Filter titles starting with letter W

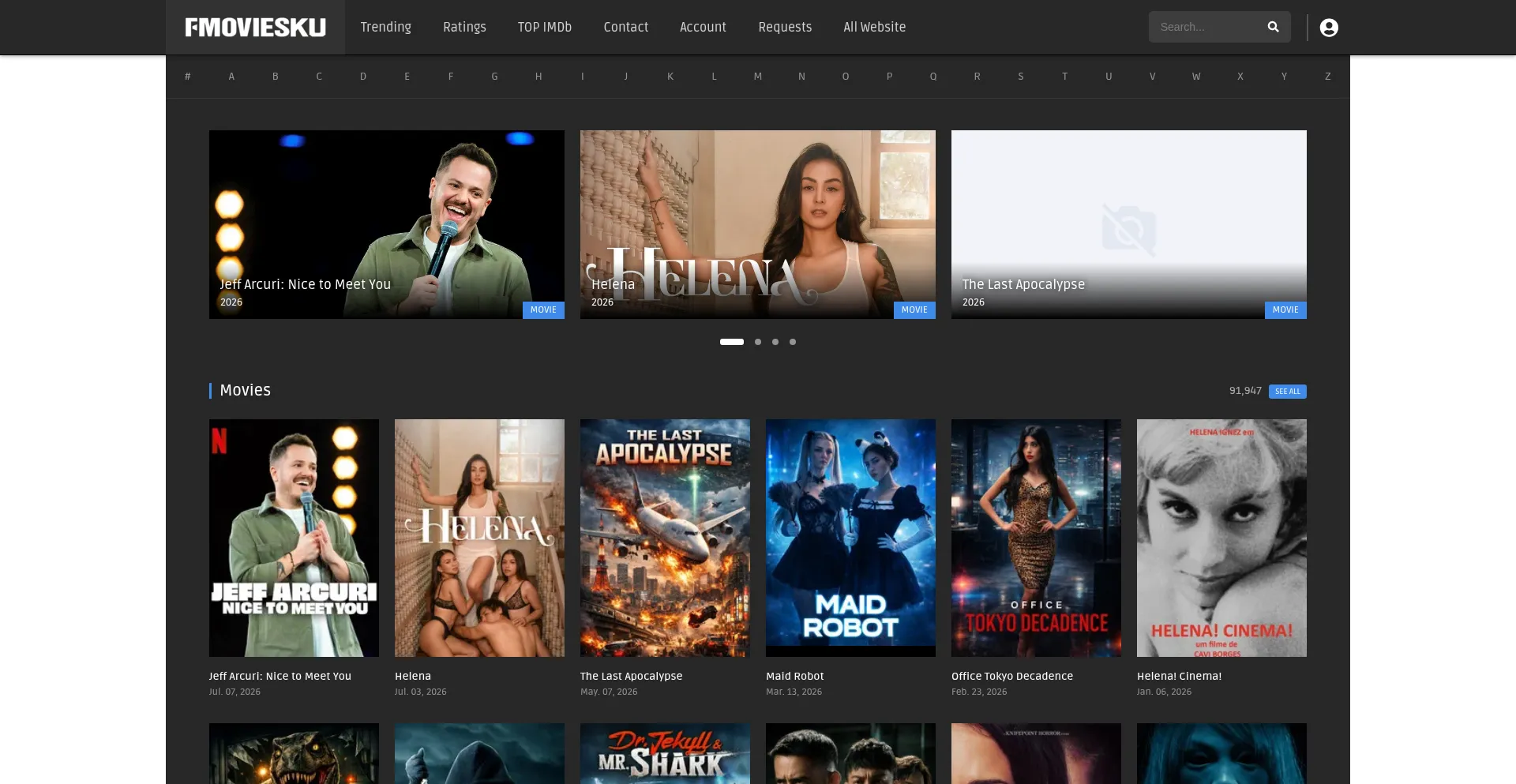pyautogui.click(x=1196, y=77)
